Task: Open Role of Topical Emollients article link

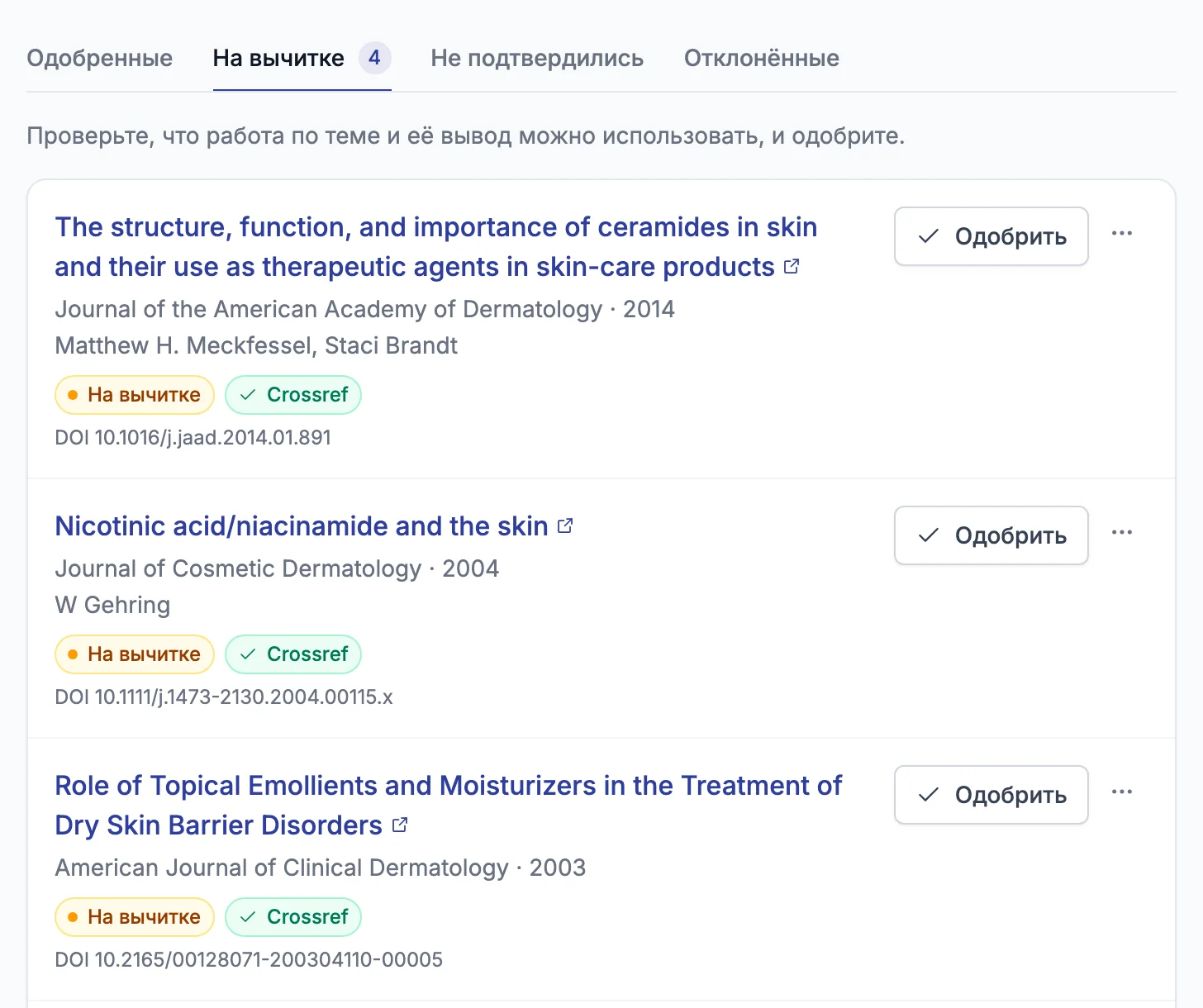Action: point(449,806)
